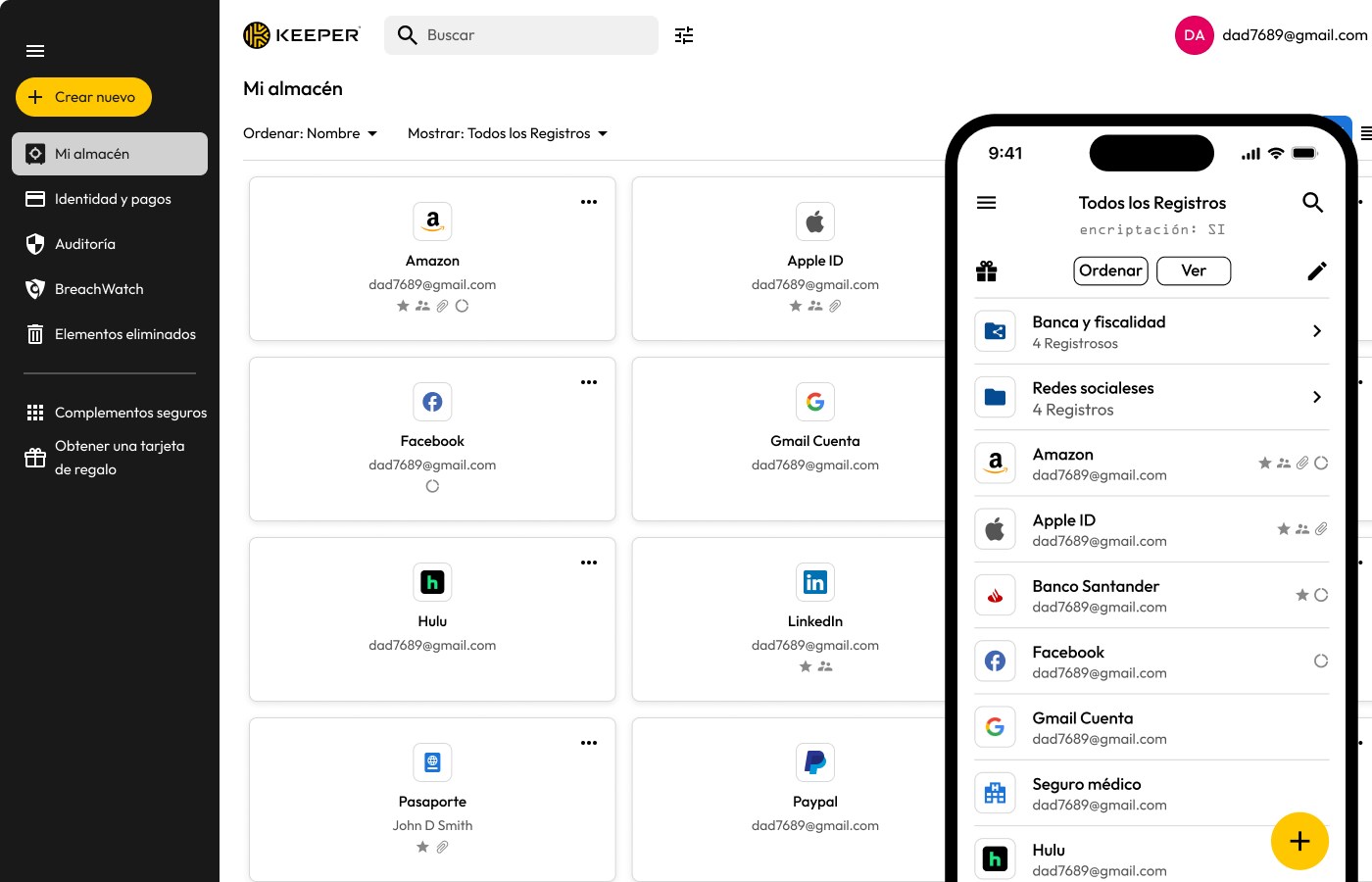Expand the Ordenar: Nombre dropdown
This screenshot has width=1372, height=882.
tap(311, 133)
